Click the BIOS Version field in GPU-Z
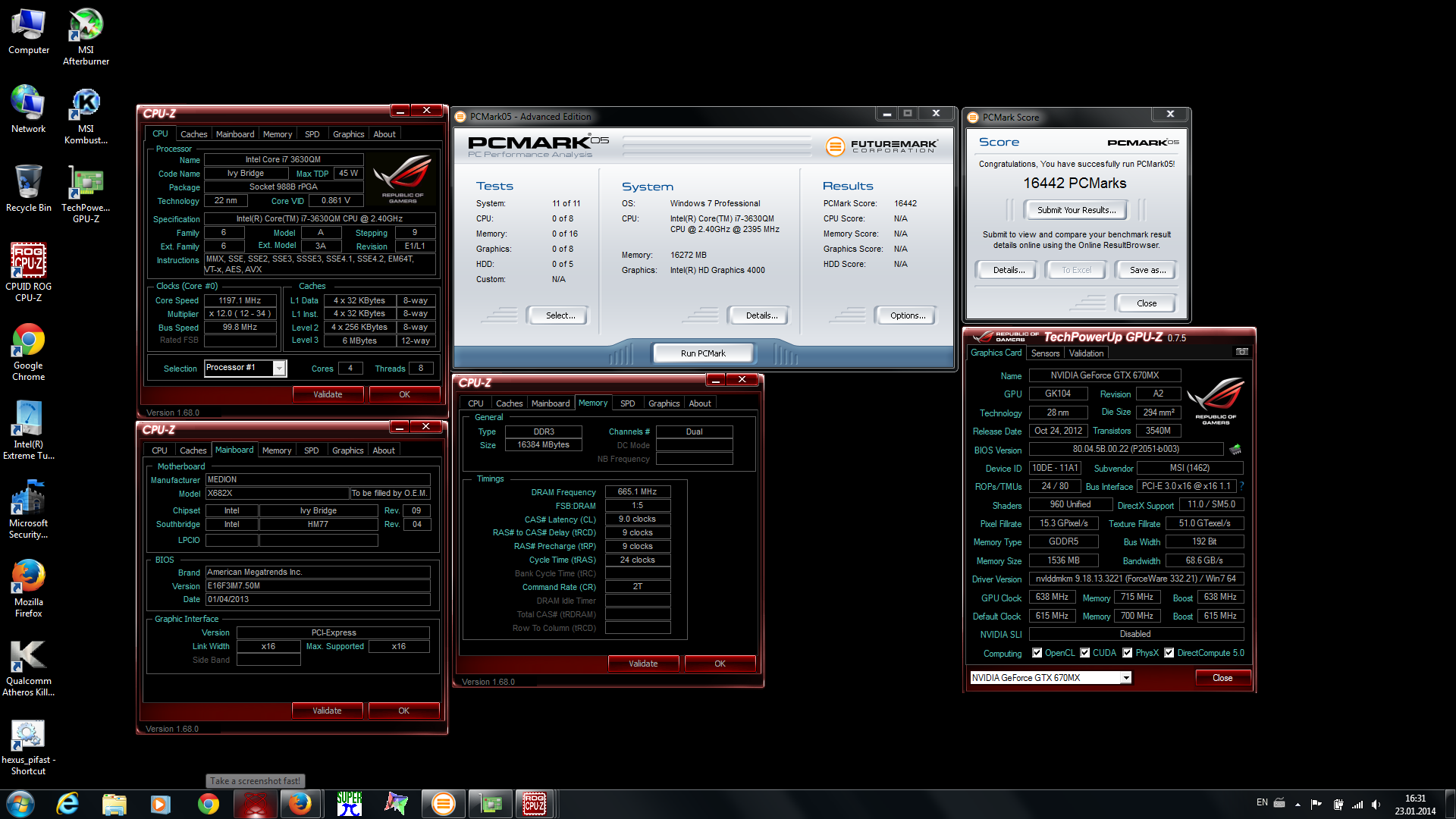This screenshot has height=819, width=1456. click(x=1125, y=449)
